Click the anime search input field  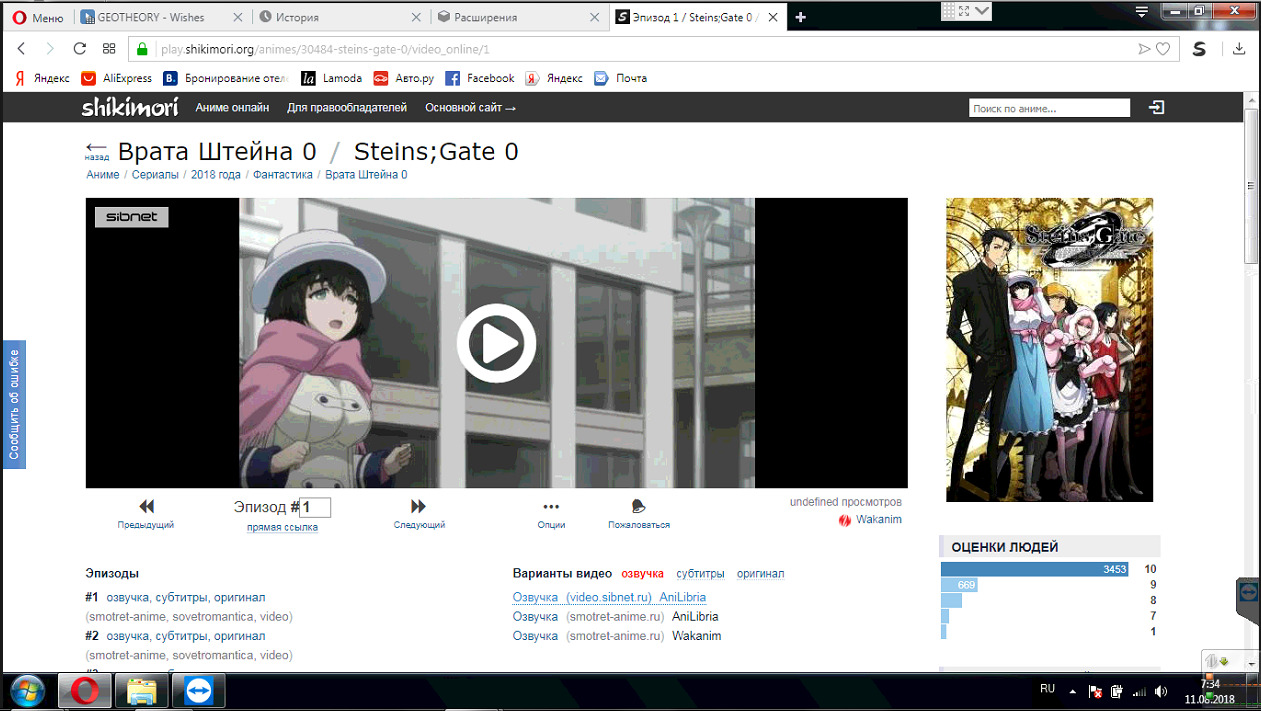(1049, 108)
